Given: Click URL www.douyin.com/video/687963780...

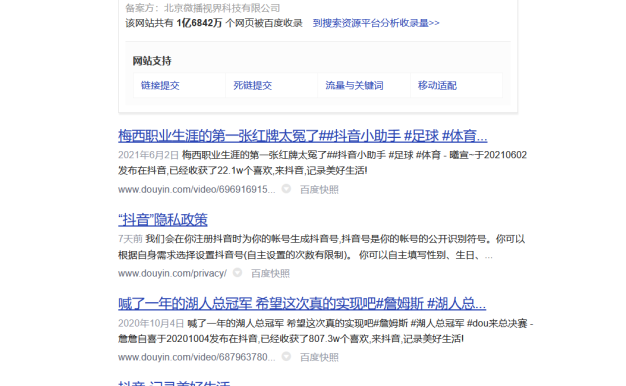Looking at the screenshot, I should pos(196,357).
